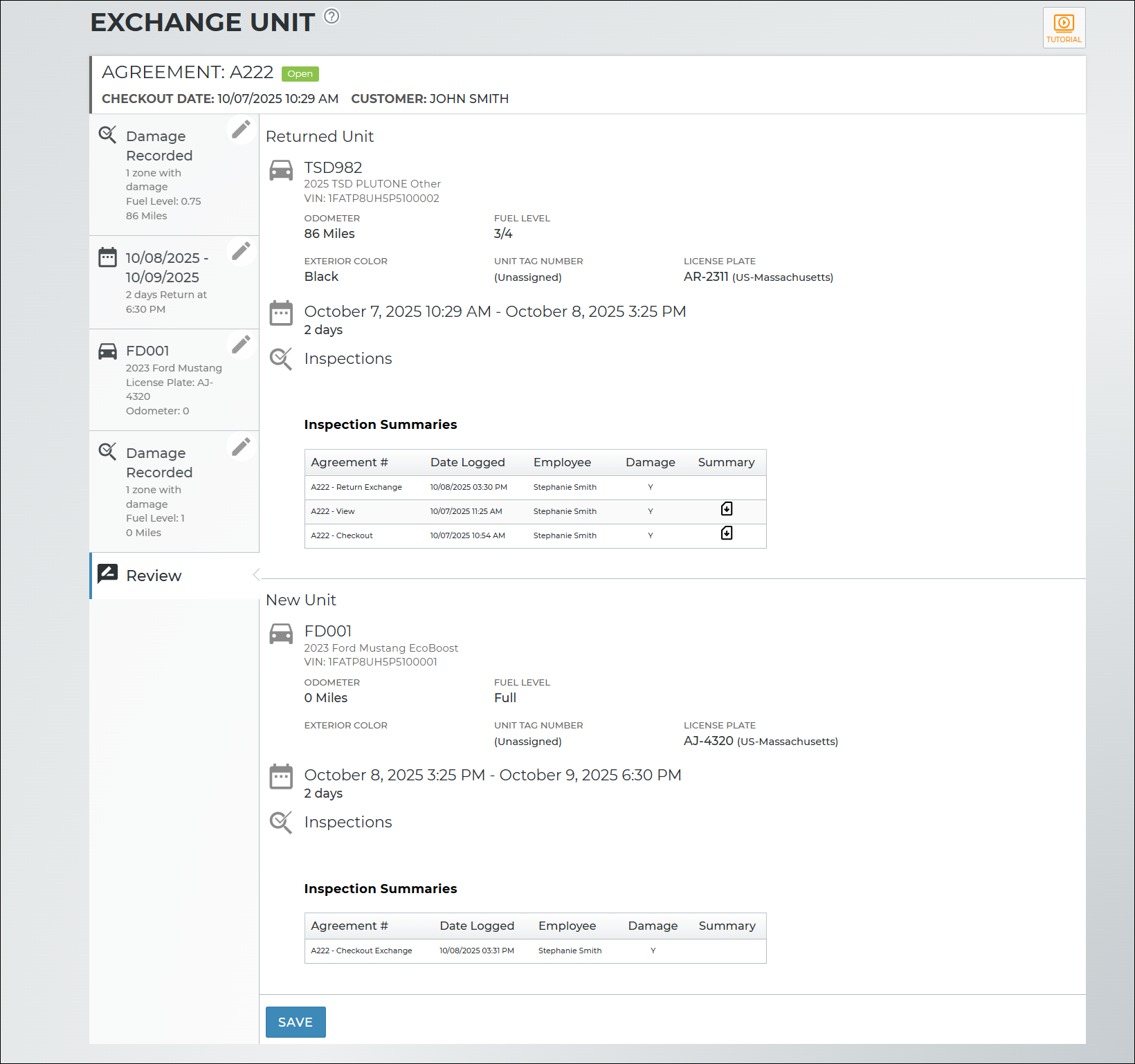The width and height of the screenshot is (1135, 1064).
Task: Select the Review step in sidebar
Action: tap(154, 576)
